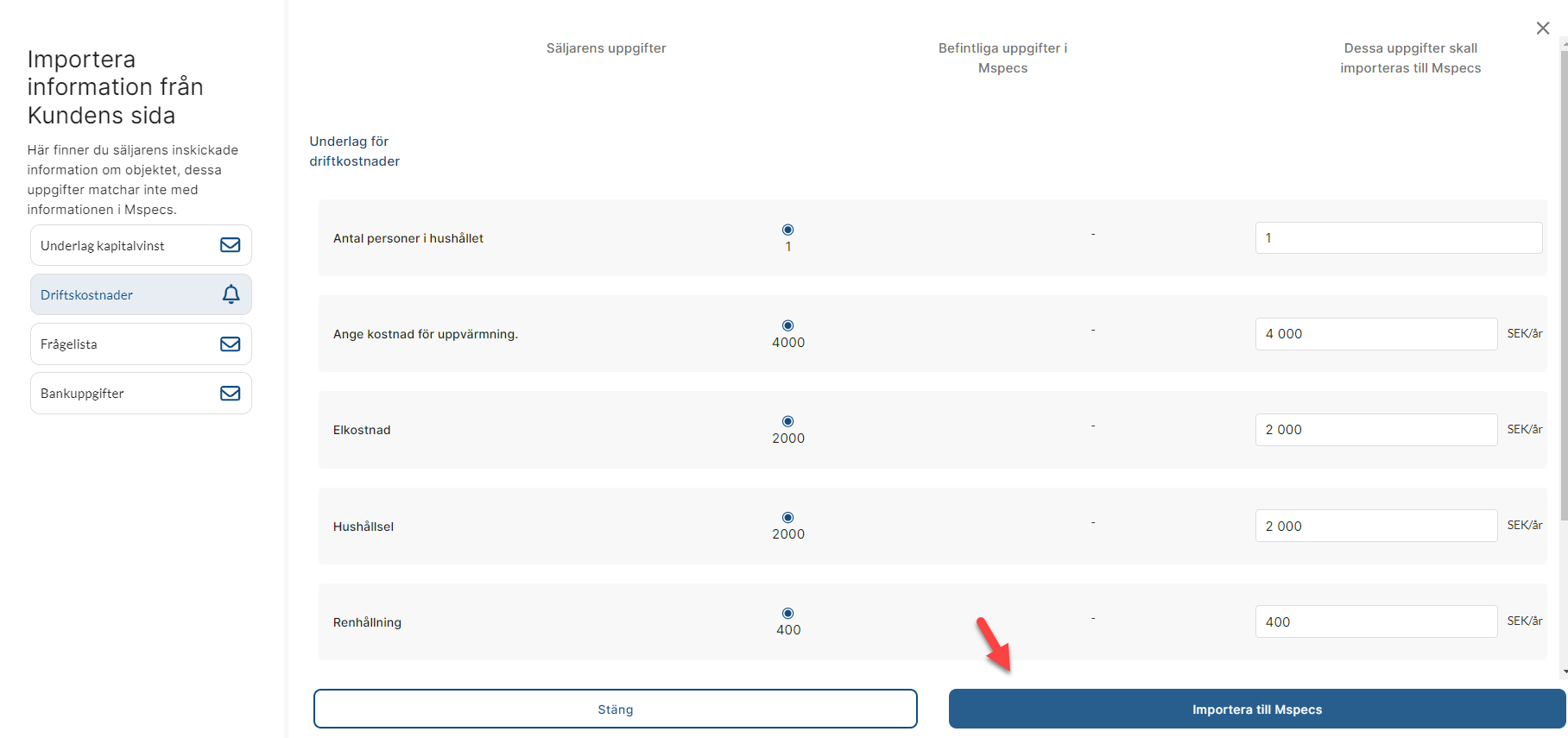Click the Säljarens uppgifter column header
1568x738 pixels.
pyautogui.click(x=606, y=48)
